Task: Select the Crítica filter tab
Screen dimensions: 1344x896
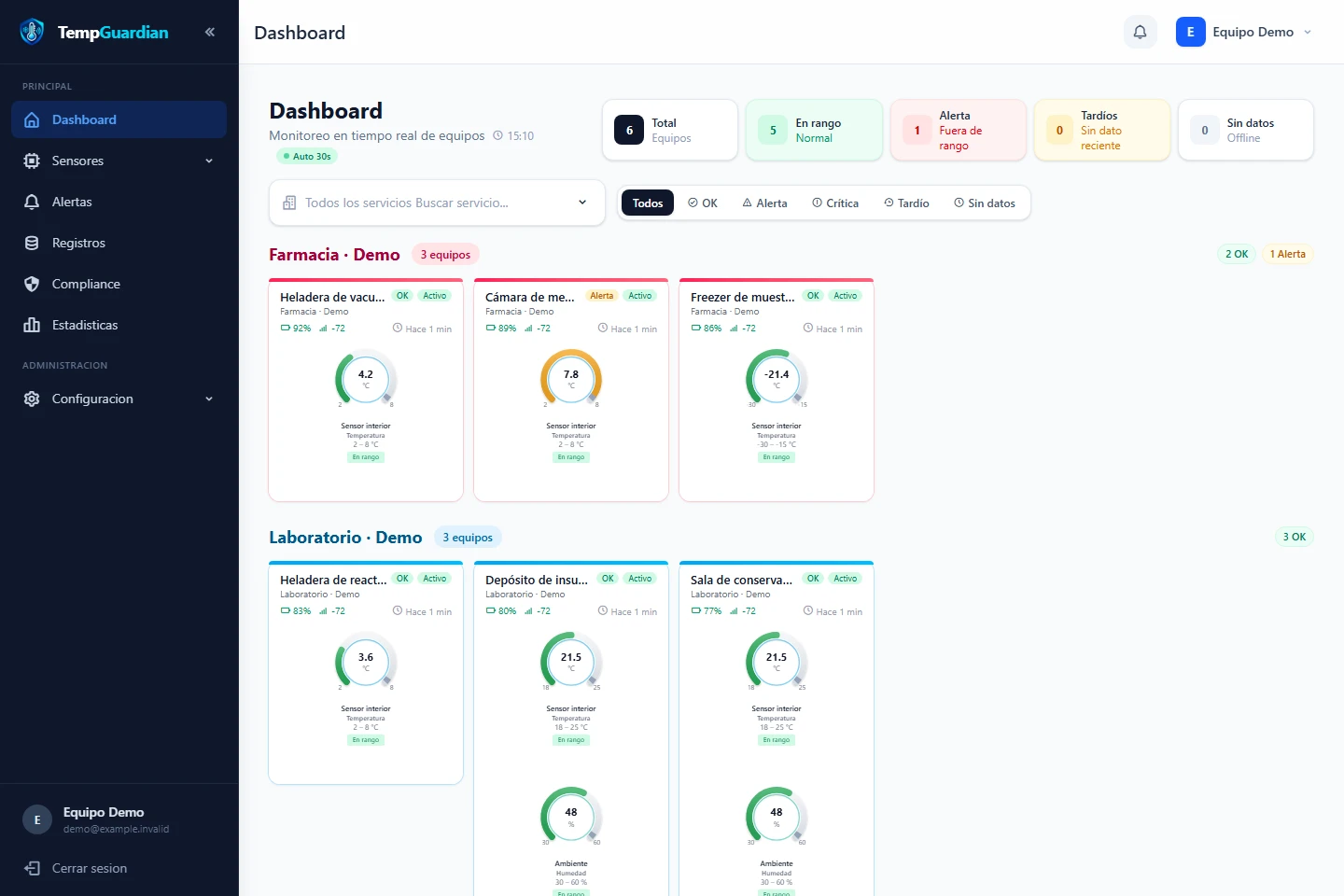Action: pos(835,203)
